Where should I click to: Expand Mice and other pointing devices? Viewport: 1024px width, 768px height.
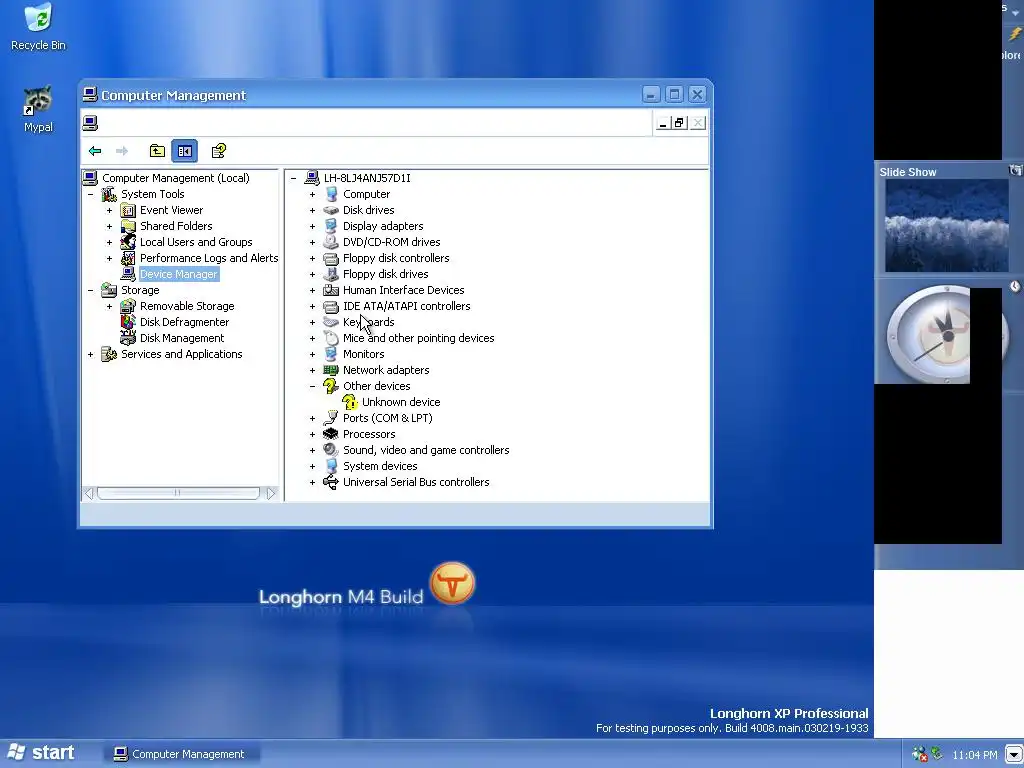312,338
